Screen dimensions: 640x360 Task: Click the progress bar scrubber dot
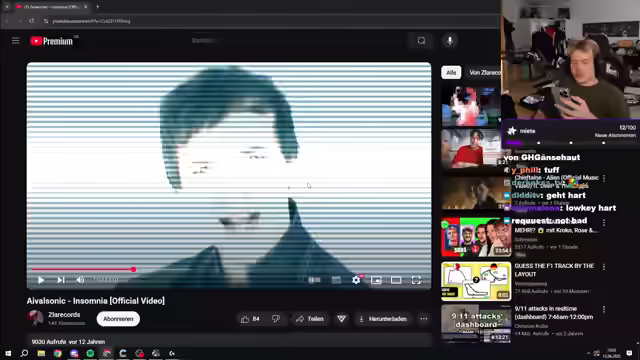133,269
